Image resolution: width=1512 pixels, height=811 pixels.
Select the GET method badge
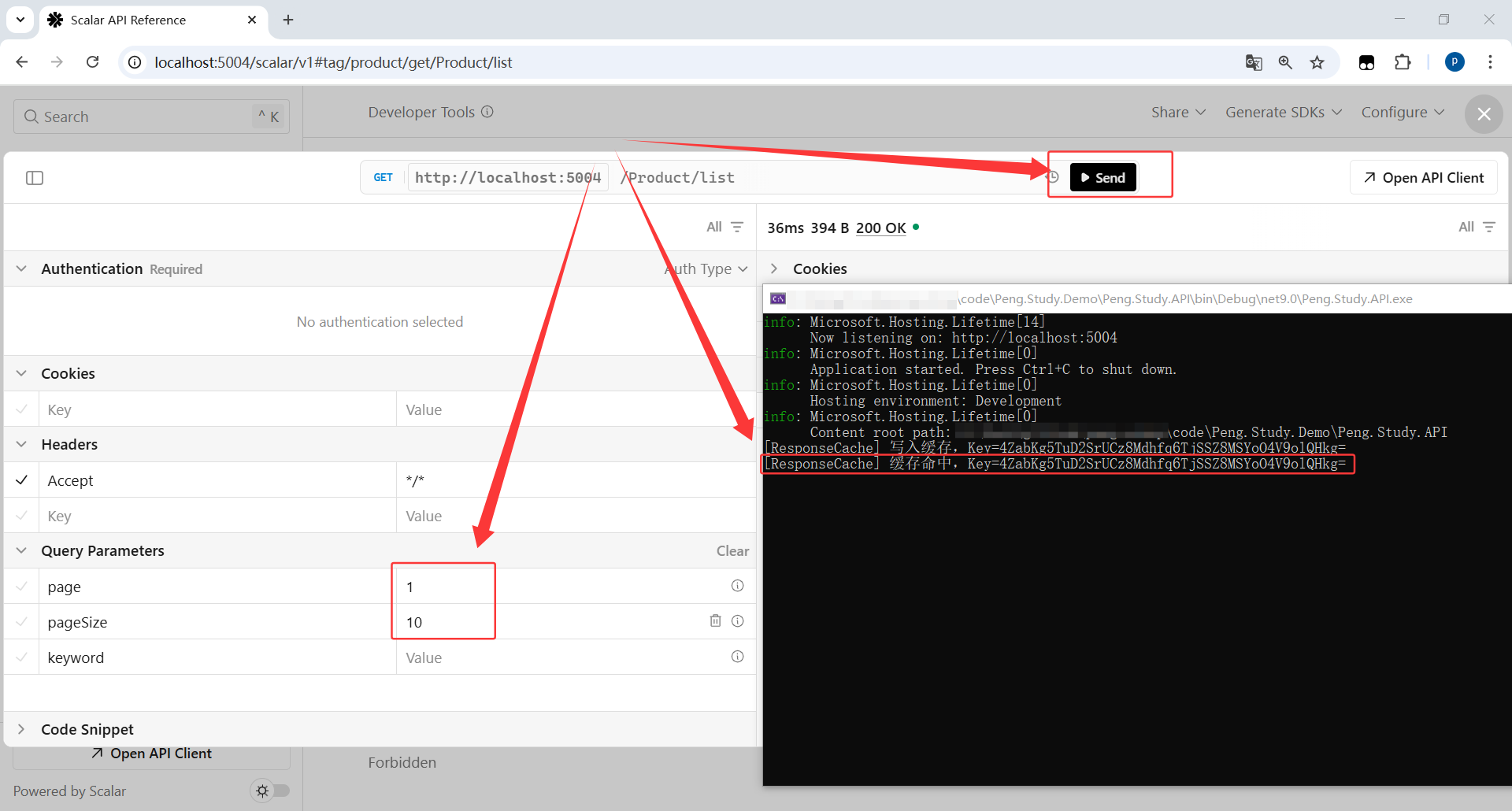tap(384, 177)
